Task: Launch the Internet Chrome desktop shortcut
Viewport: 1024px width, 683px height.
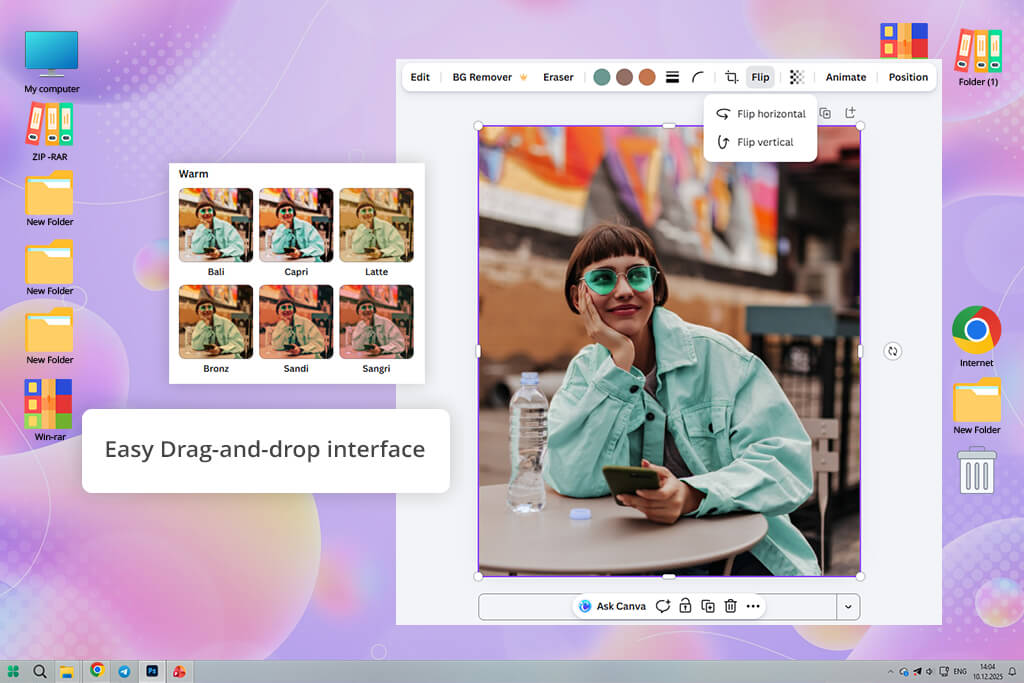Action: point(976,336)
